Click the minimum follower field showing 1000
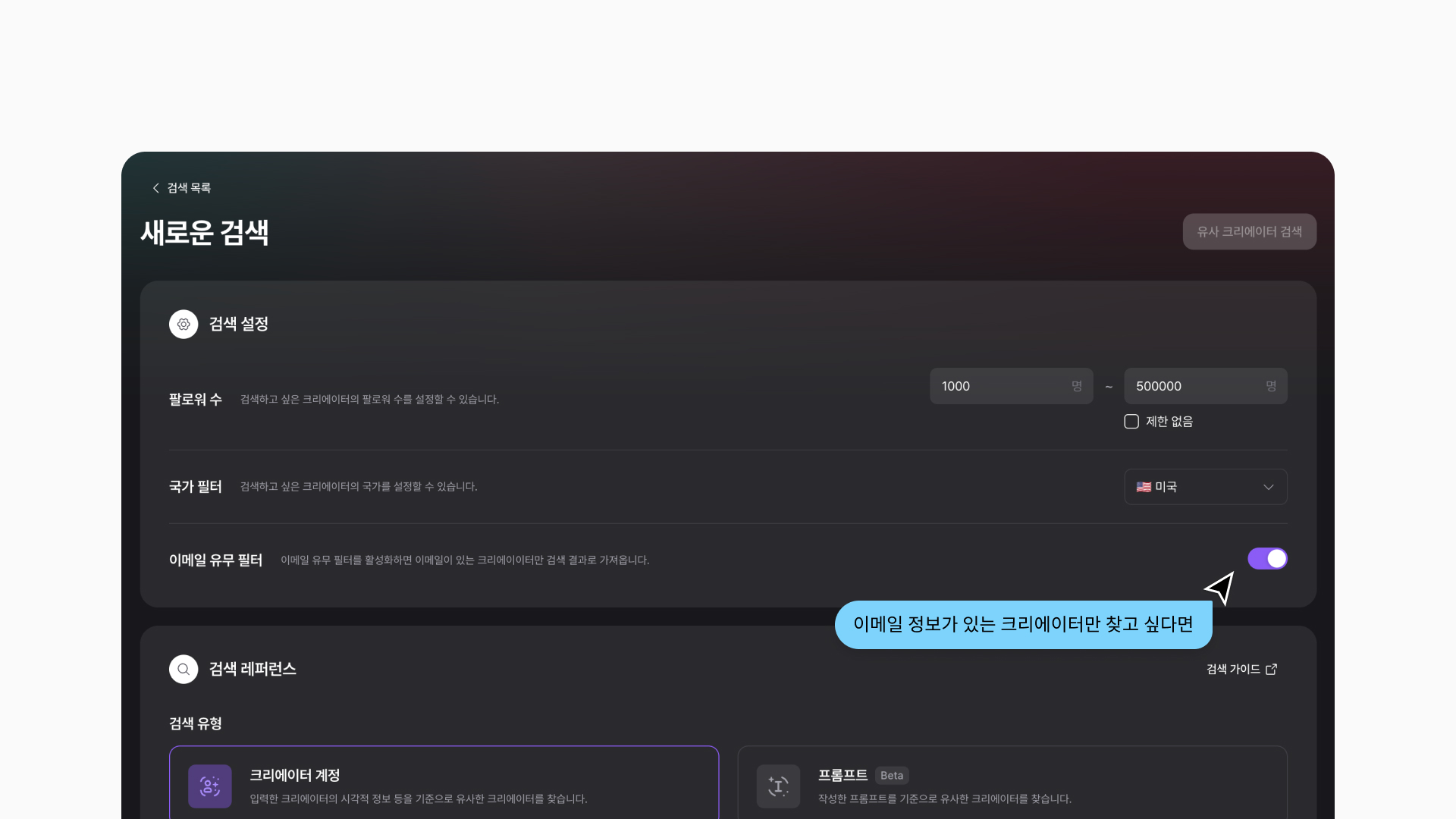Viewport: 1456px width, 819px height. tap(1001, 386)
